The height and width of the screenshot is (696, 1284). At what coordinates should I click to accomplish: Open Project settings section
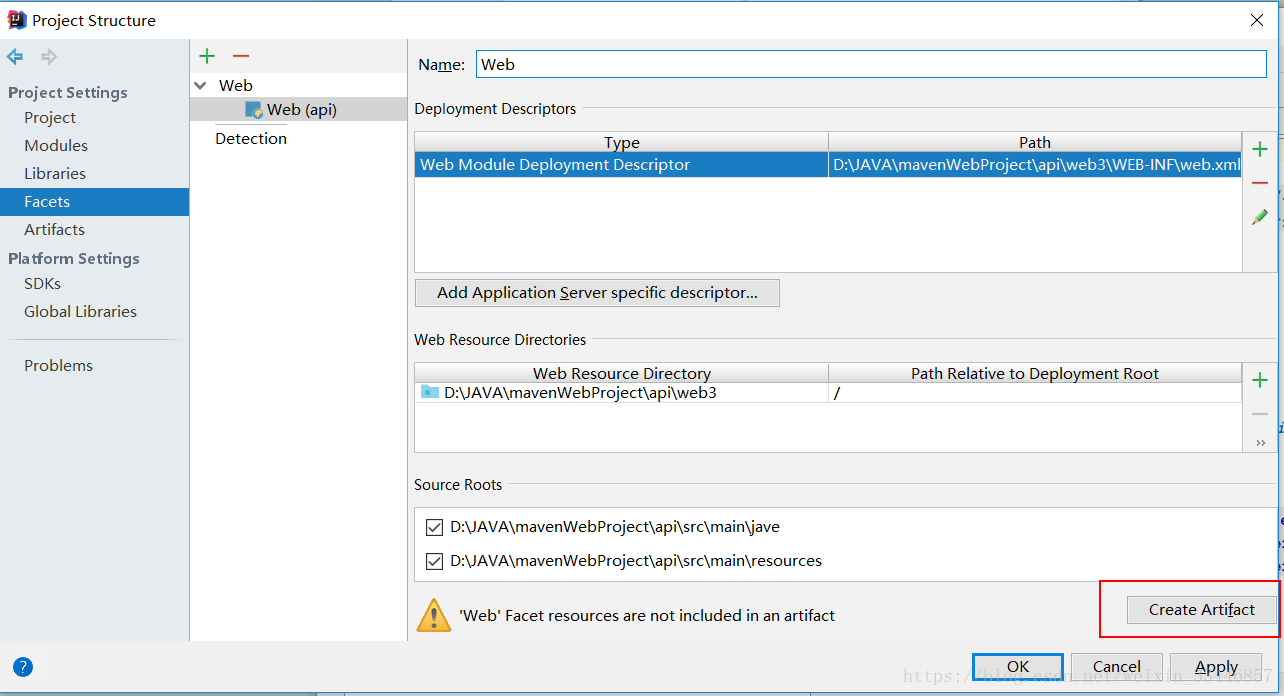click(x=50, y=117)
